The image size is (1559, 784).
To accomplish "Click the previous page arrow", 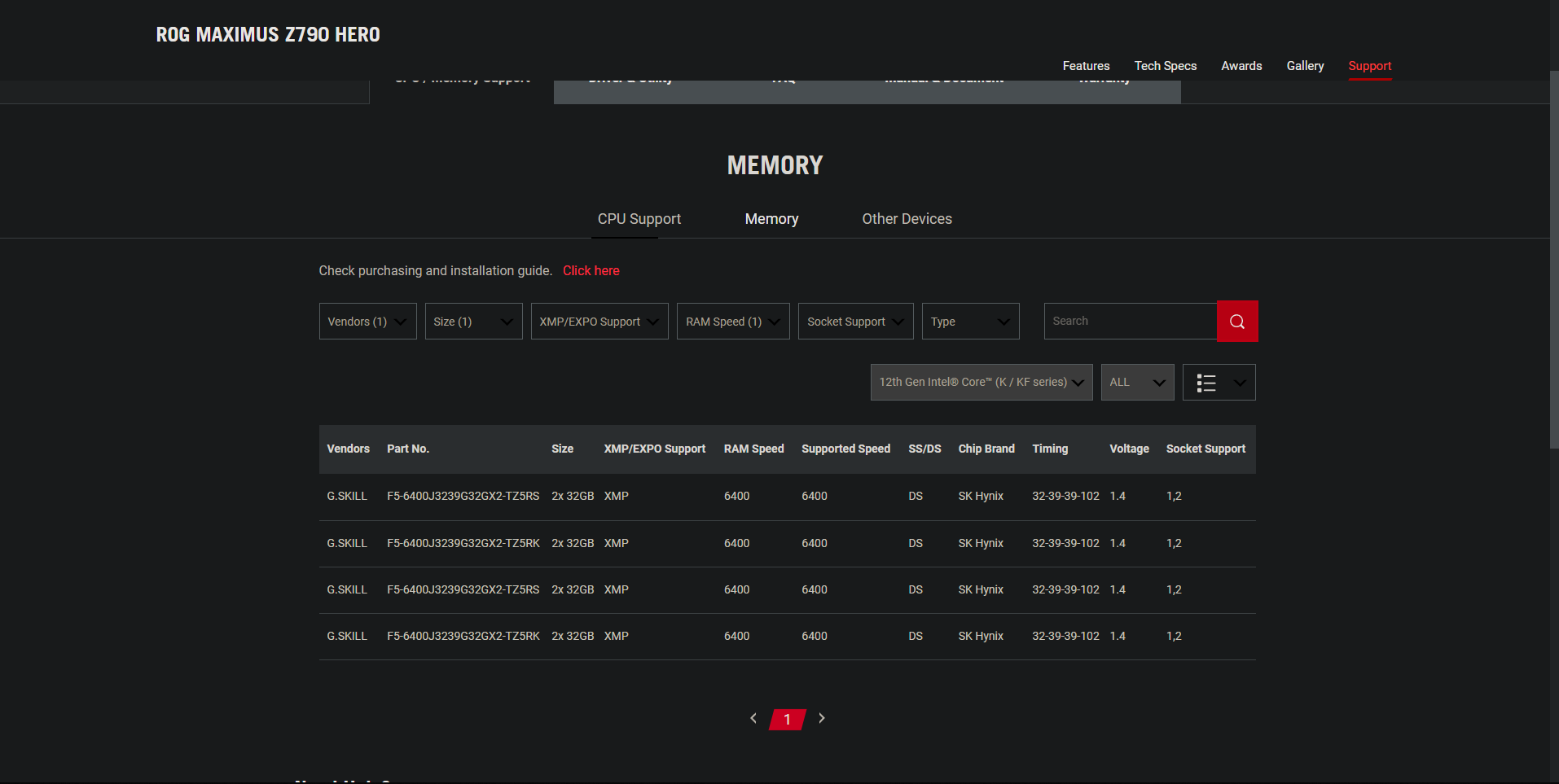I will click(753, 719).
